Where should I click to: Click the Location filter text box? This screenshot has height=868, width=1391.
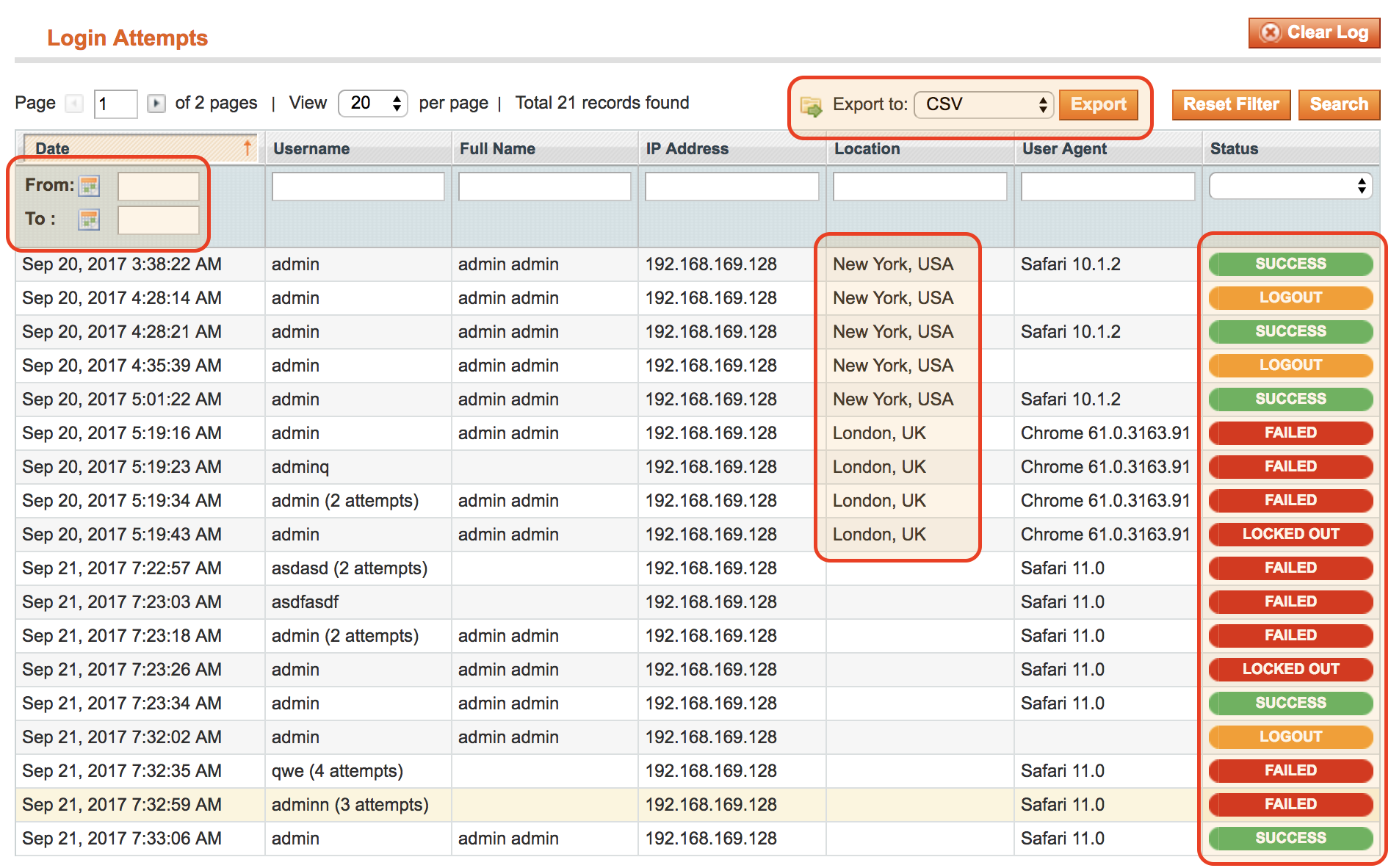pos(919,187)
